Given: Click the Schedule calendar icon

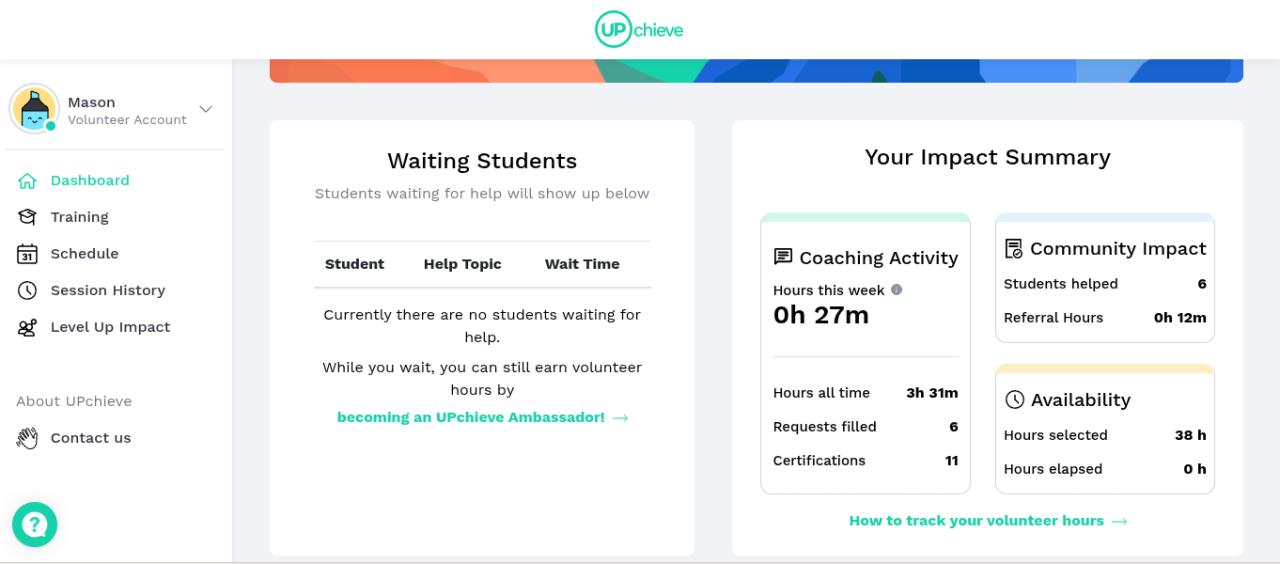Looking at the screenshot, I should [x=28, y=254].
